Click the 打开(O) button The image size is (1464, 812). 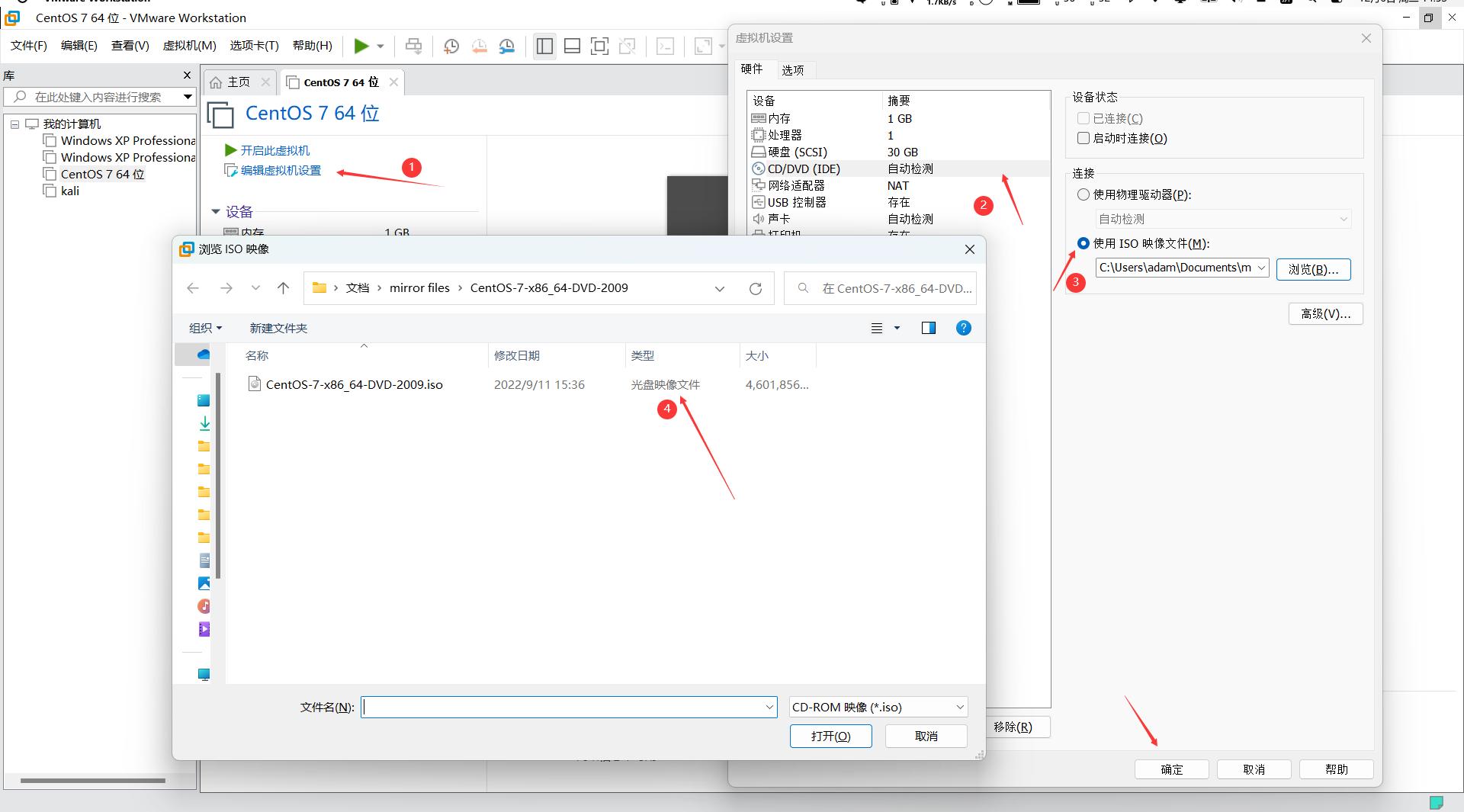(831, 736)
